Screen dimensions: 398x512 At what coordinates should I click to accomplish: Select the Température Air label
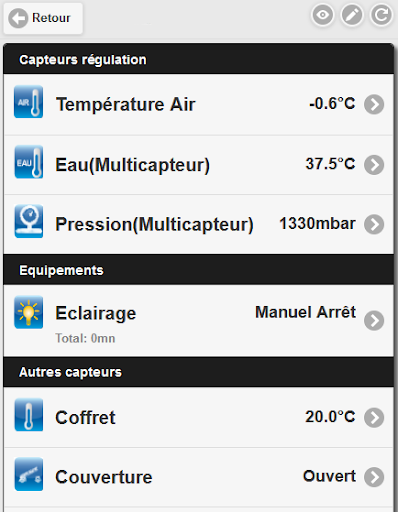click(126, 104)
